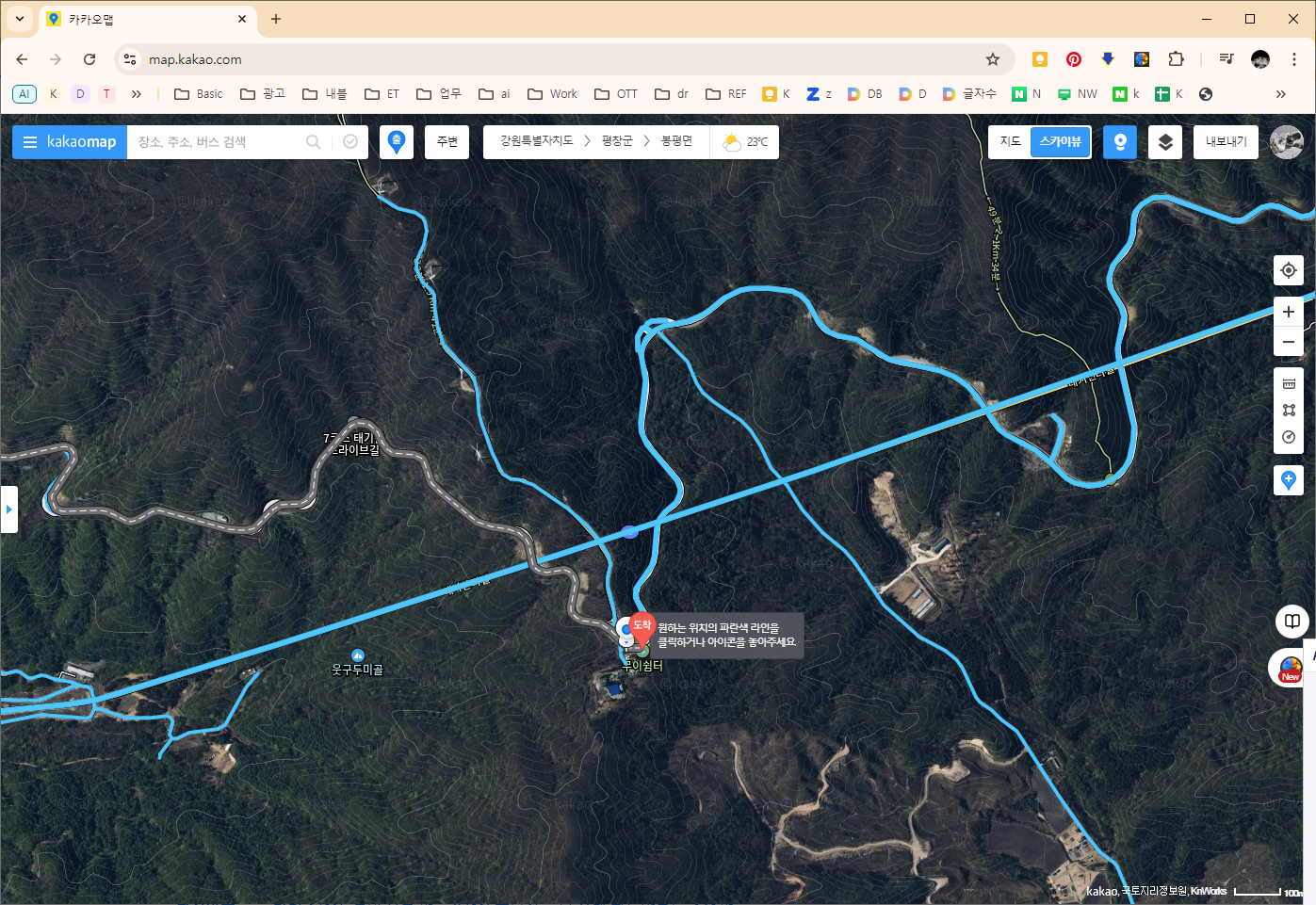Reload the page
1316x905 pixels.
[89, 59]
